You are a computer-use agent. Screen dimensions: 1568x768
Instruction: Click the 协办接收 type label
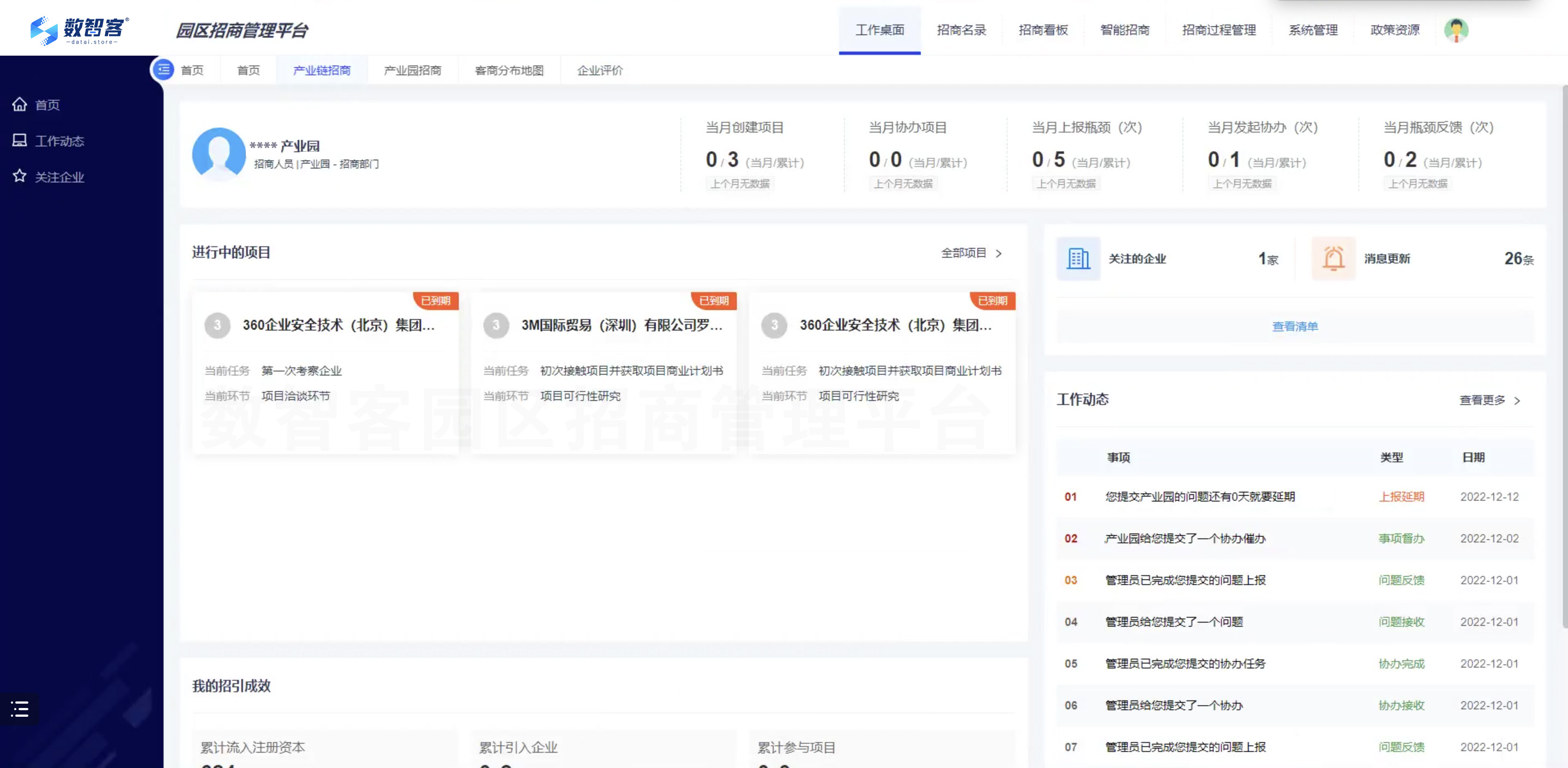pyautogui.click(x=1401, y=705)
